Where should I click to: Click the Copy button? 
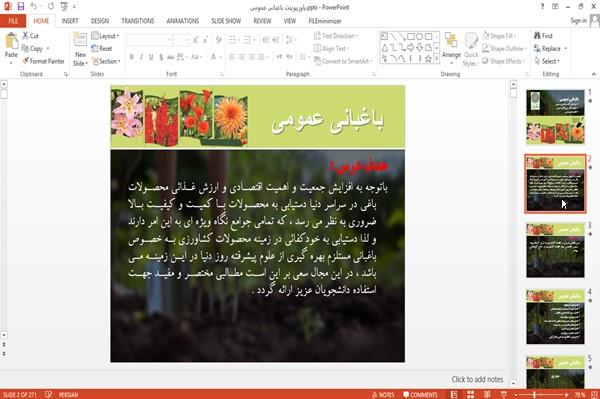[33, 49]
